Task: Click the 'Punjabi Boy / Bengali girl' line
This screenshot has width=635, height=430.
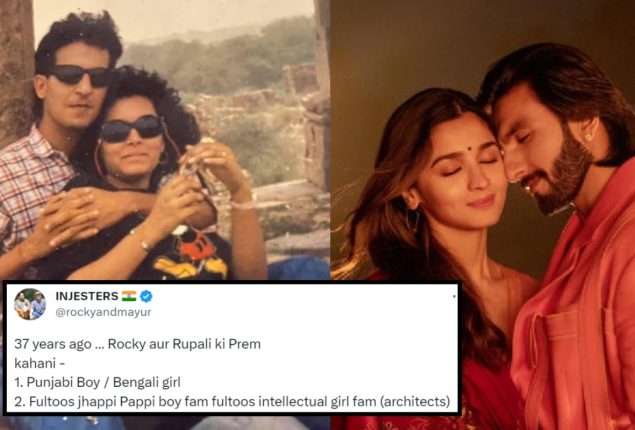Action: [97, 382]
